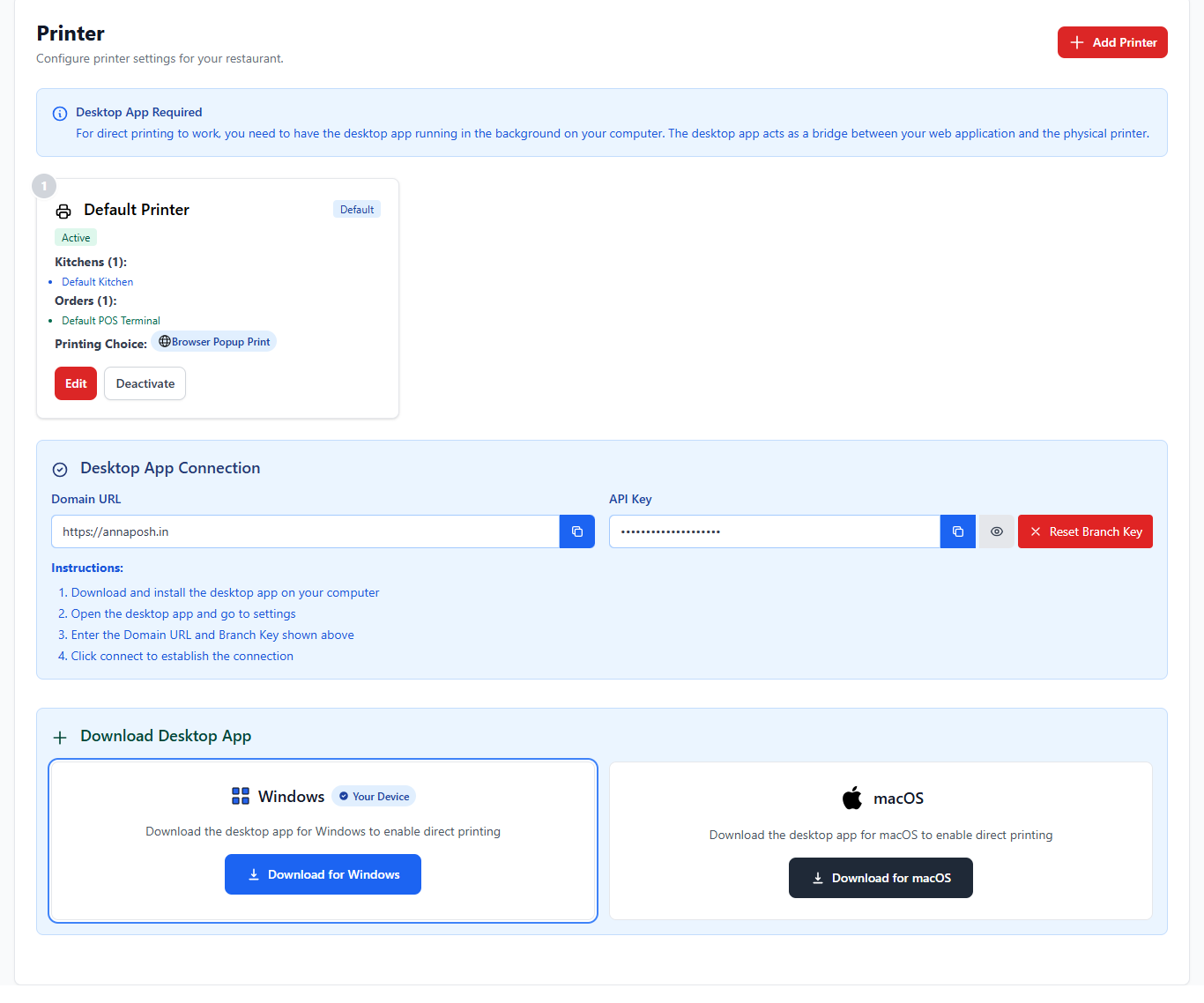The image size is (1204, 1003).
Task: Download the desktop app for Windows
Action: pos(323,874)
